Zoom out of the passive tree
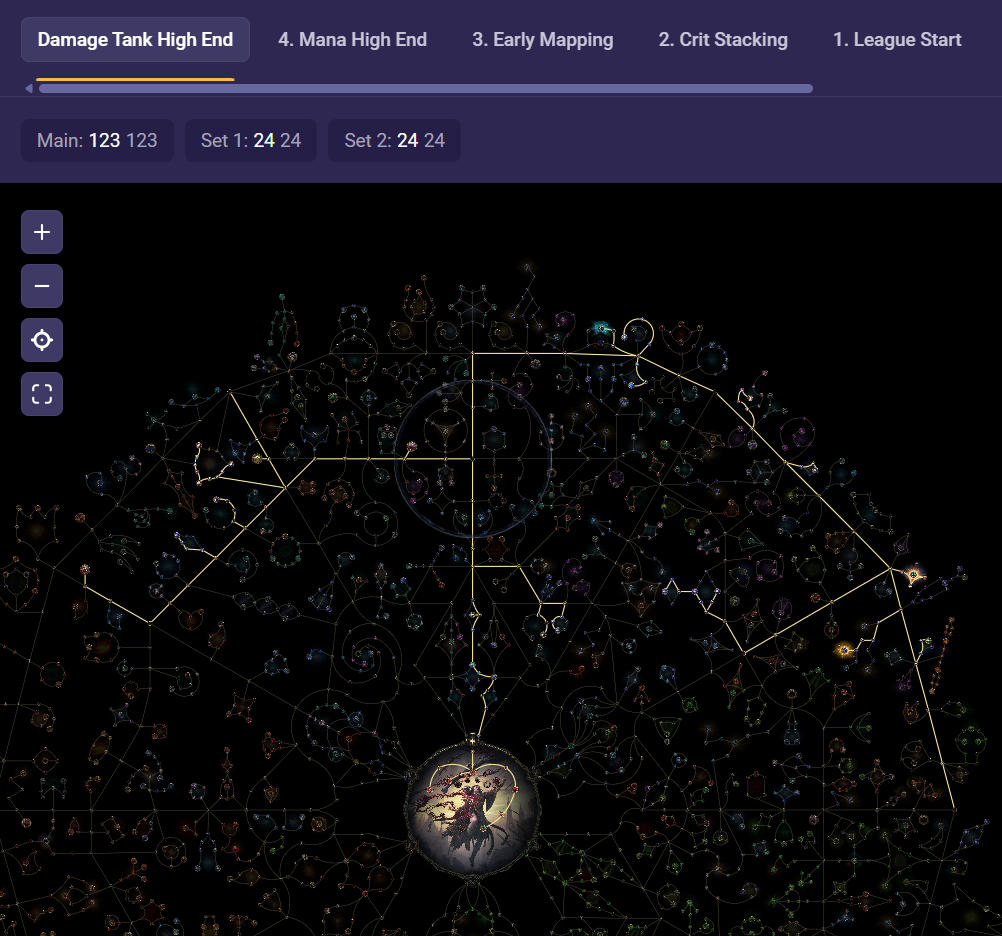This screenshot has height=936, width=1002. 42,286
